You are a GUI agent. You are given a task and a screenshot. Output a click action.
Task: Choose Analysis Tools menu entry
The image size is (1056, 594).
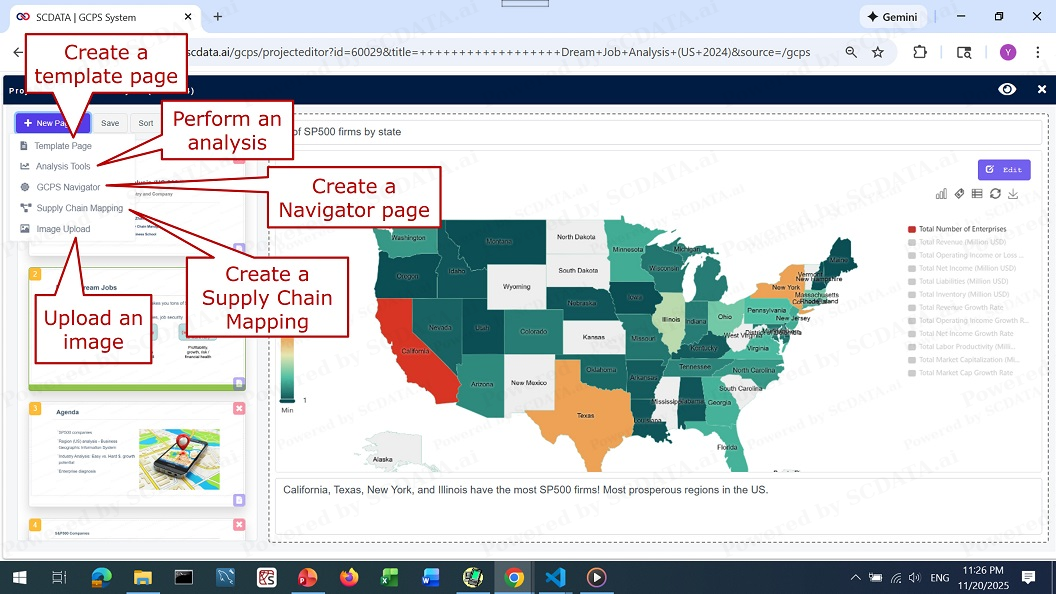click(62, 166)
